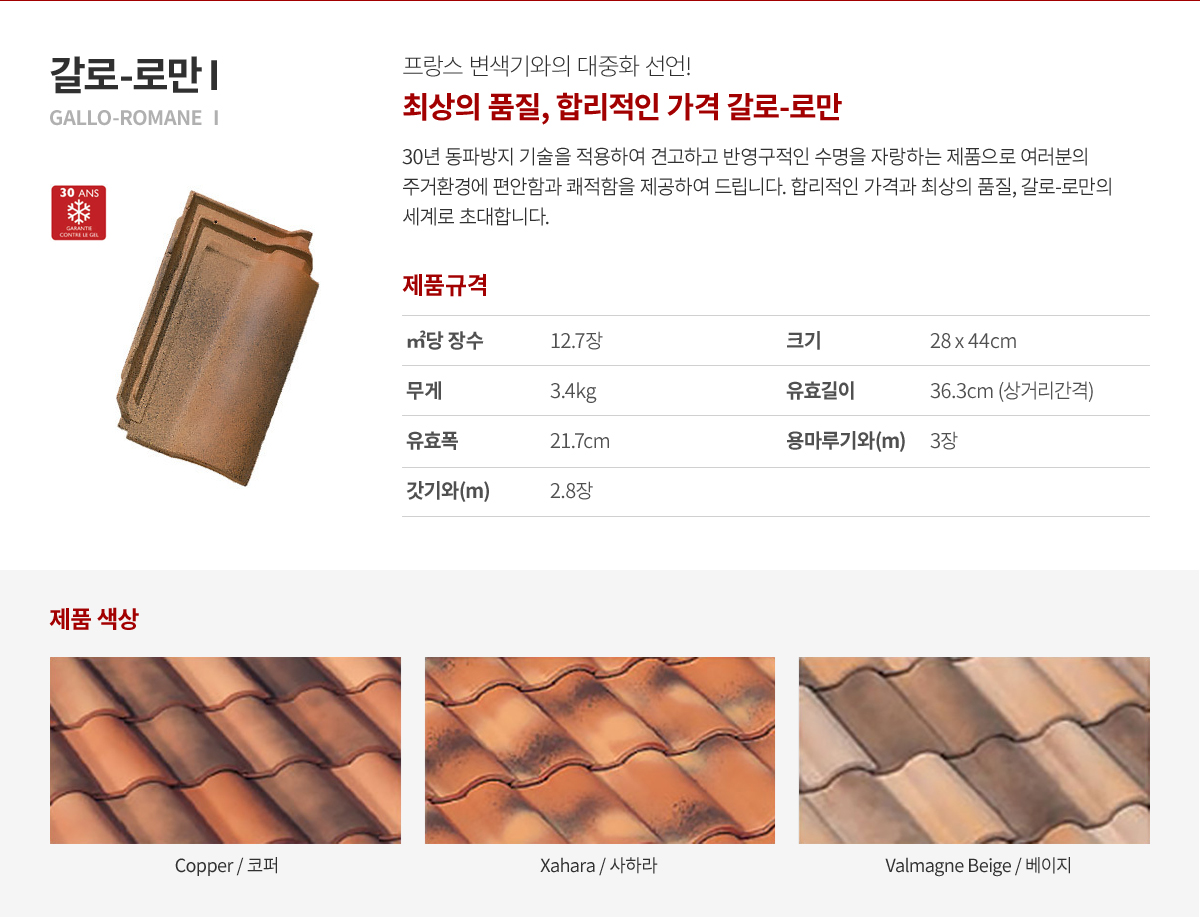Screen dimensions: 1200x917
Task: Click the '28 x 44cm' size value
Action: [x=973, y=341]
